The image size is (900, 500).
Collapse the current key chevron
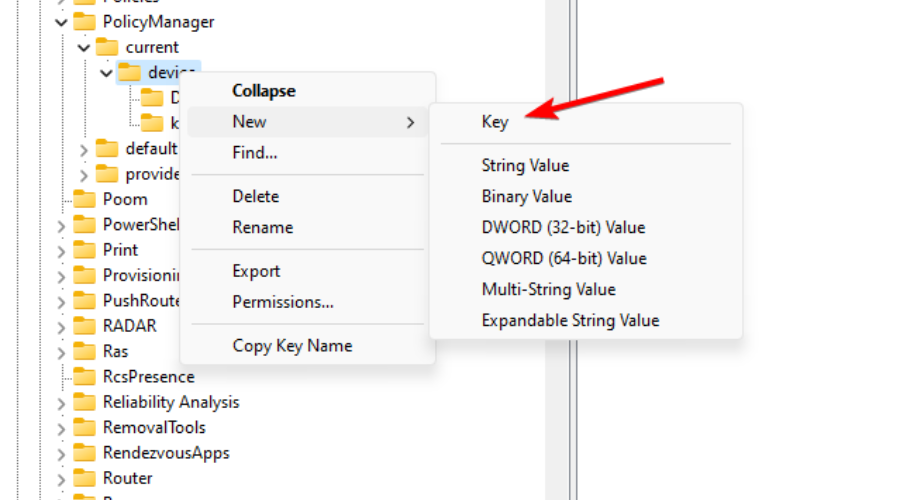point(84,47)
